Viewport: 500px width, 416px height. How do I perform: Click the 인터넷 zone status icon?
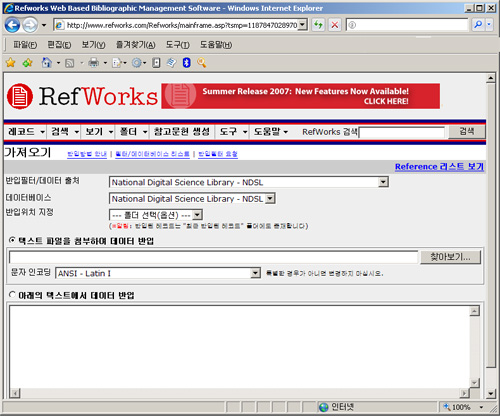323,407
